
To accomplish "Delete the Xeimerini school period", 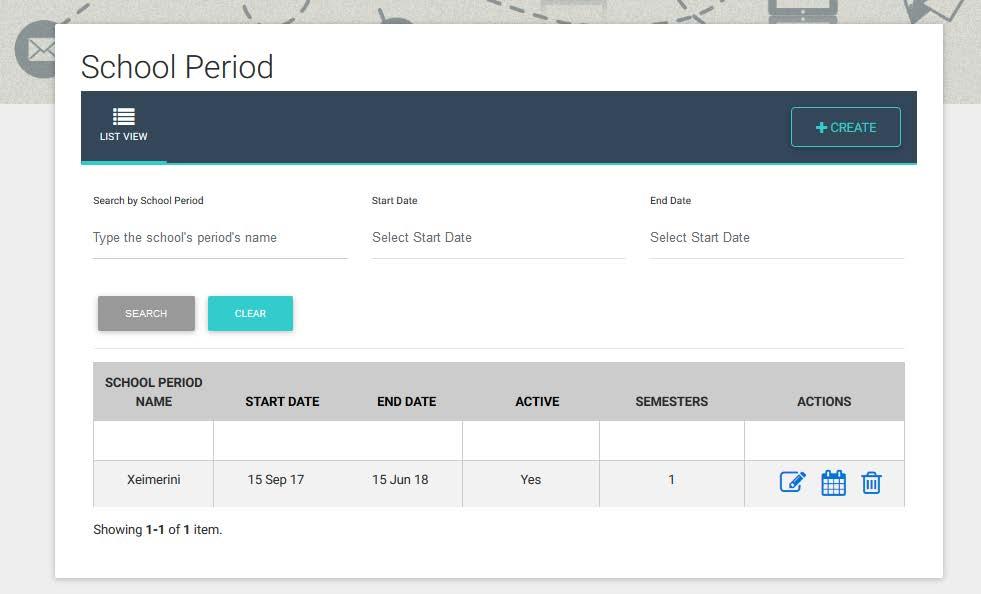I will click(871, 483).
